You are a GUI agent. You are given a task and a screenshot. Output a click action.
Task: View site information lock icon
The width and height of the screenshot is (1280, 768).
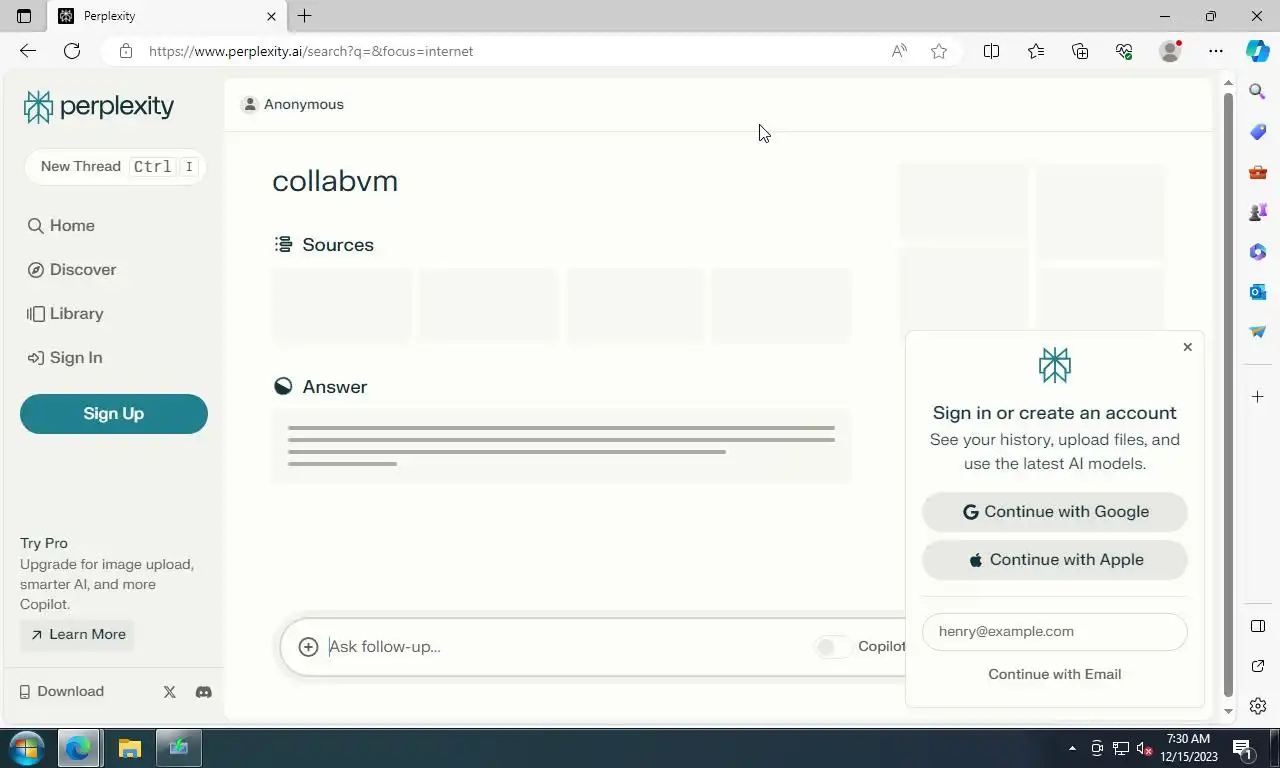pos(125,51)
